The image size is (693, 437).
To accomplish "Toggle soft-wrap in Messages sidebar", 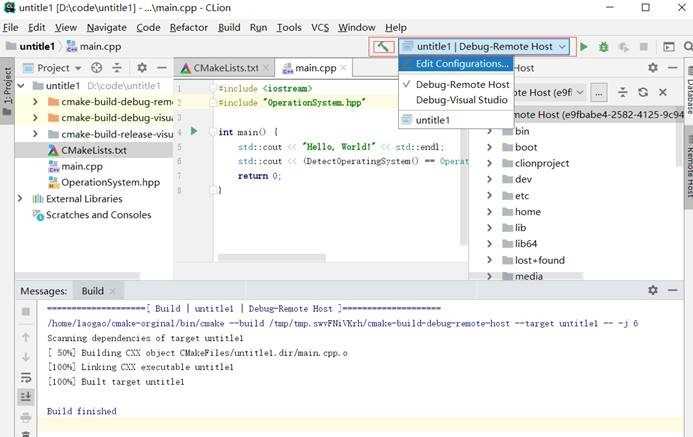I will pyautogui.click(x=26, y=377).
